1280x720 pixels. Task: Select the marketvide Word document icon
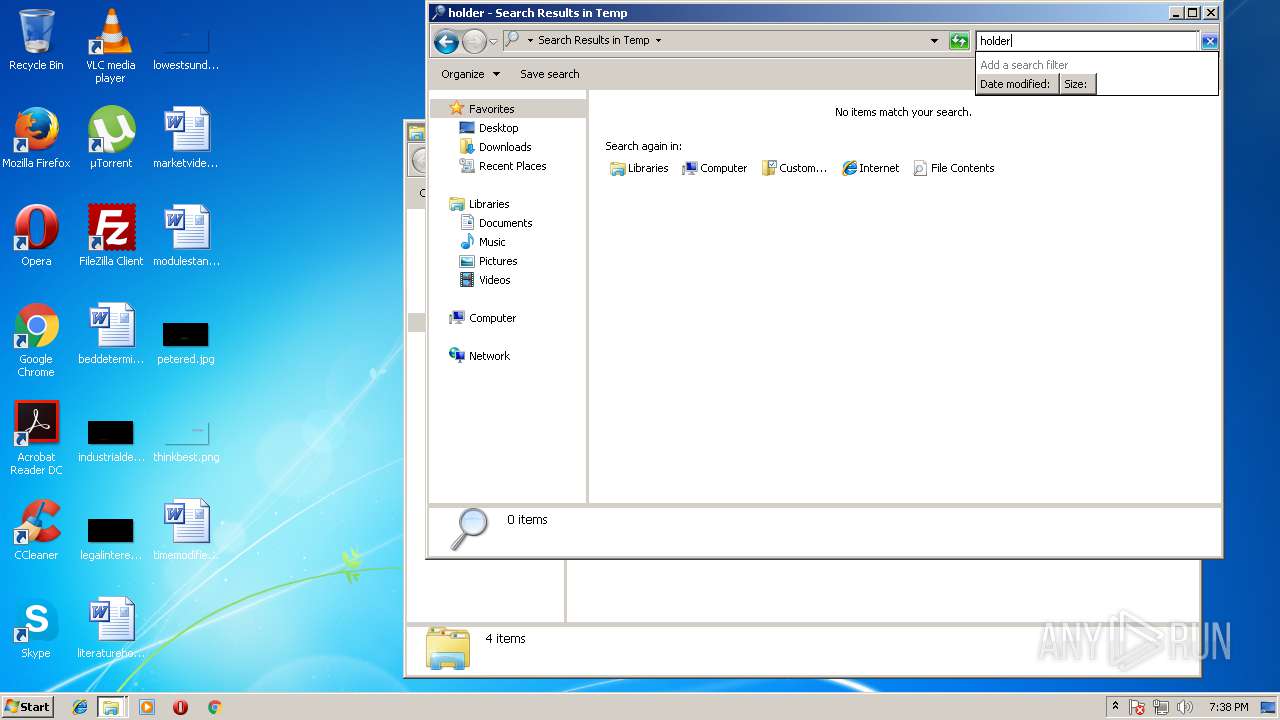click(x=185, y=137)
